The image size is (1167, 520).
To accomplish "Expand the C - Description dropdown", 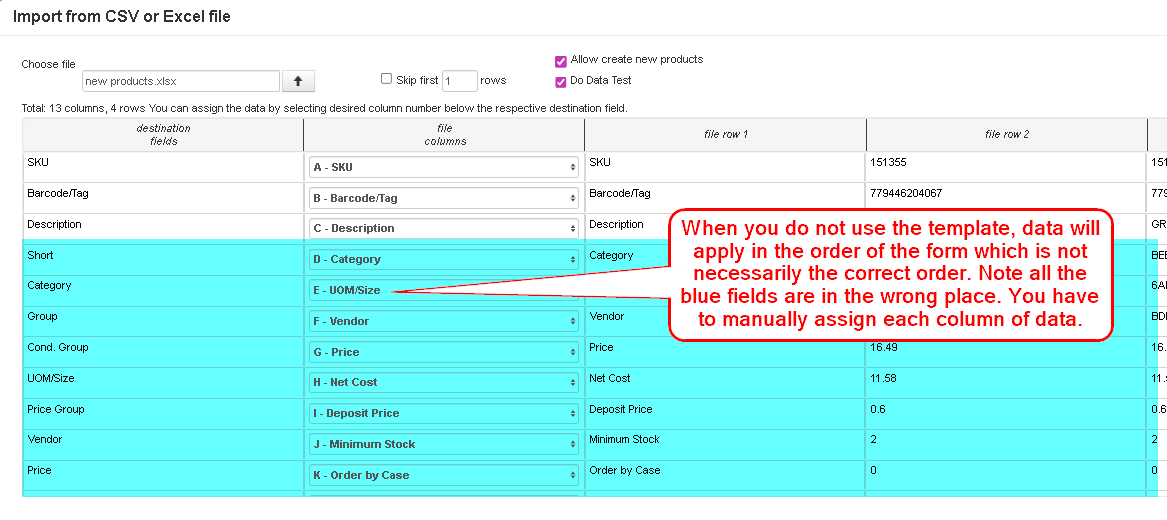I will coord(444,228).
